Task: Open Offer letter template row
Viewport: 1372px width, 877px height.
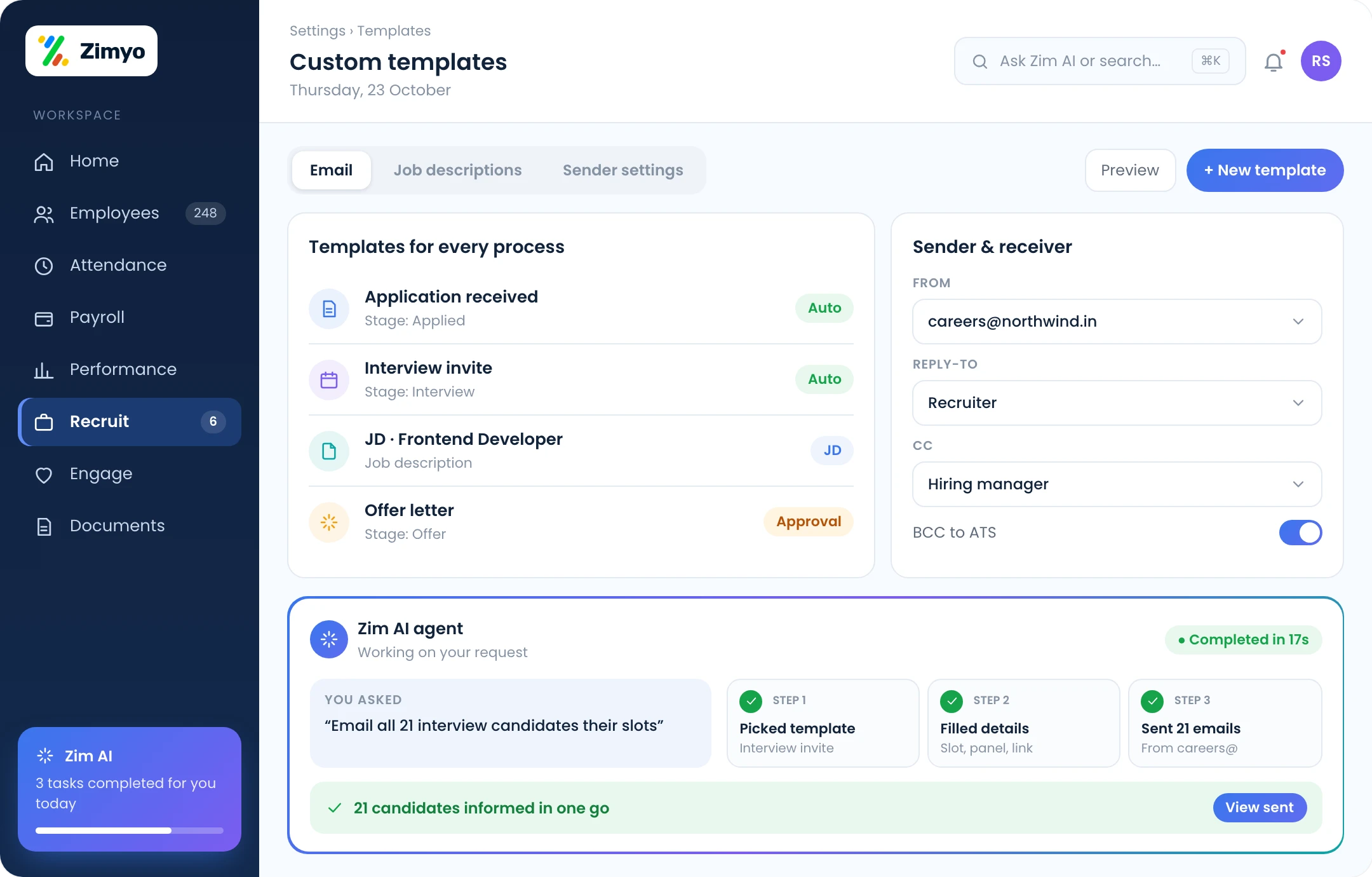Action: coord(581,522)
